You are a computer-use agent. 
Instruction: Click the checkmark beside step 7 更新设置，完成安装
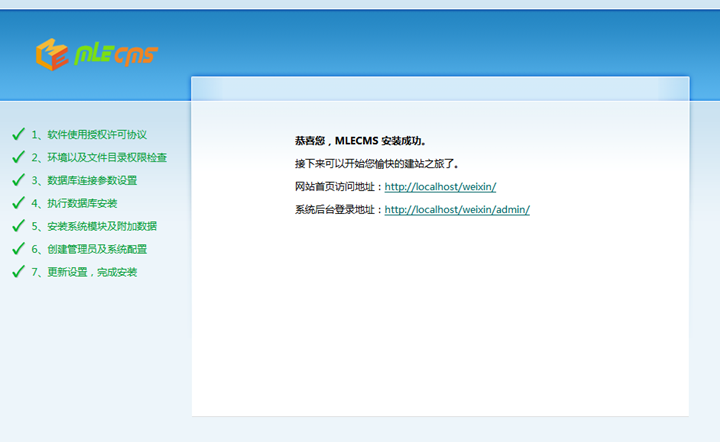[18, 272]
